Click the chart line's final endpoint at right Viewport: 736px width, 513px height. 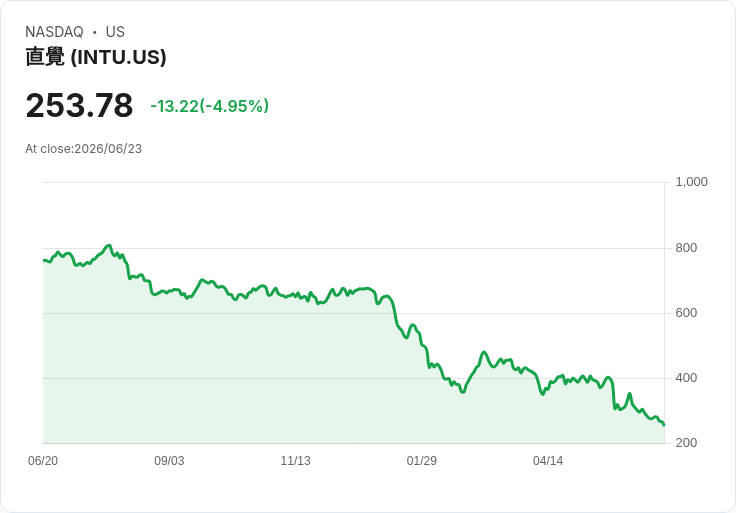(x=664, y=425)
